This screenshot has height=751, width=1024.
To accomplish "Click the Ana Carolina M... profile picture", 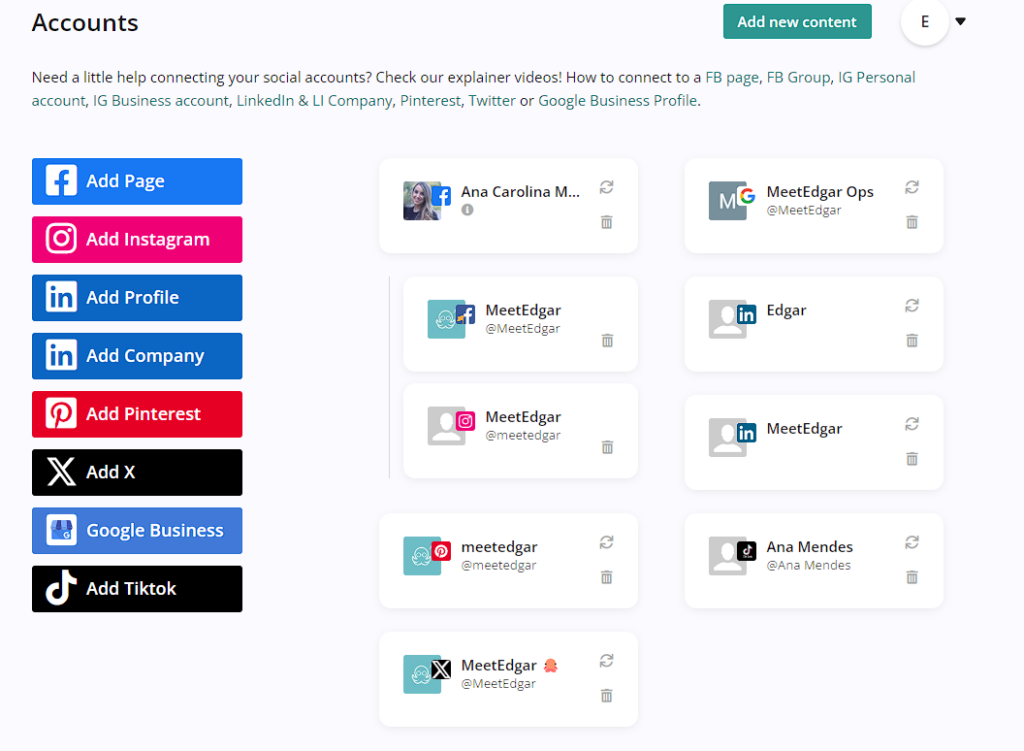I will [422, 200].
